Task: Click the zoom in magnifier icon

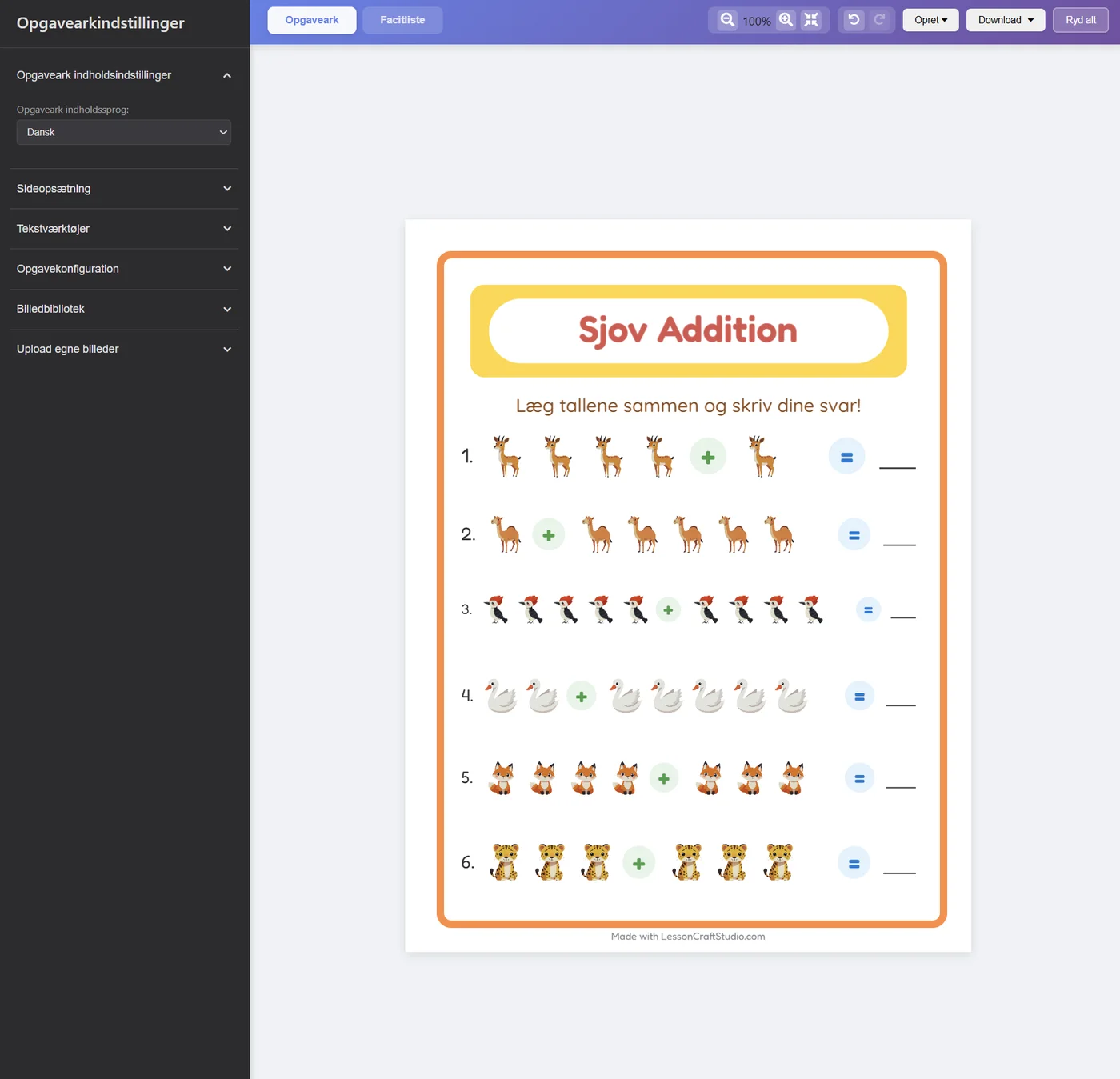Action: [786, 20]
